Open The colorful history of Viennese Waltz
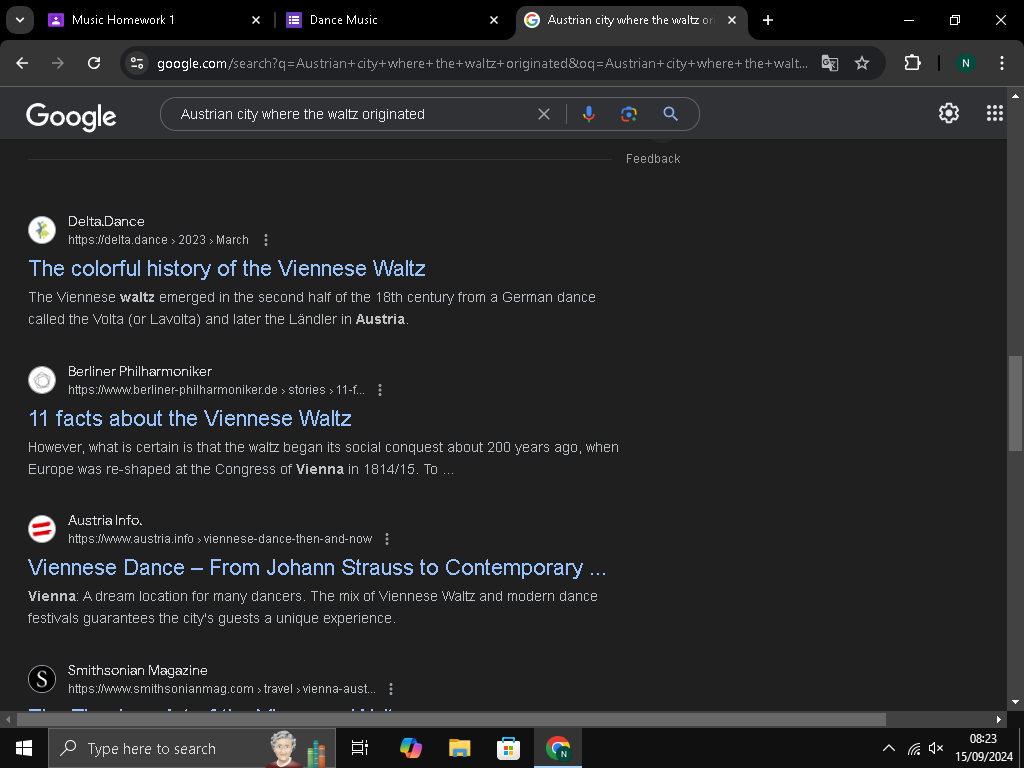This screenshot has height=768, width=1024. (x=227, y=268)
